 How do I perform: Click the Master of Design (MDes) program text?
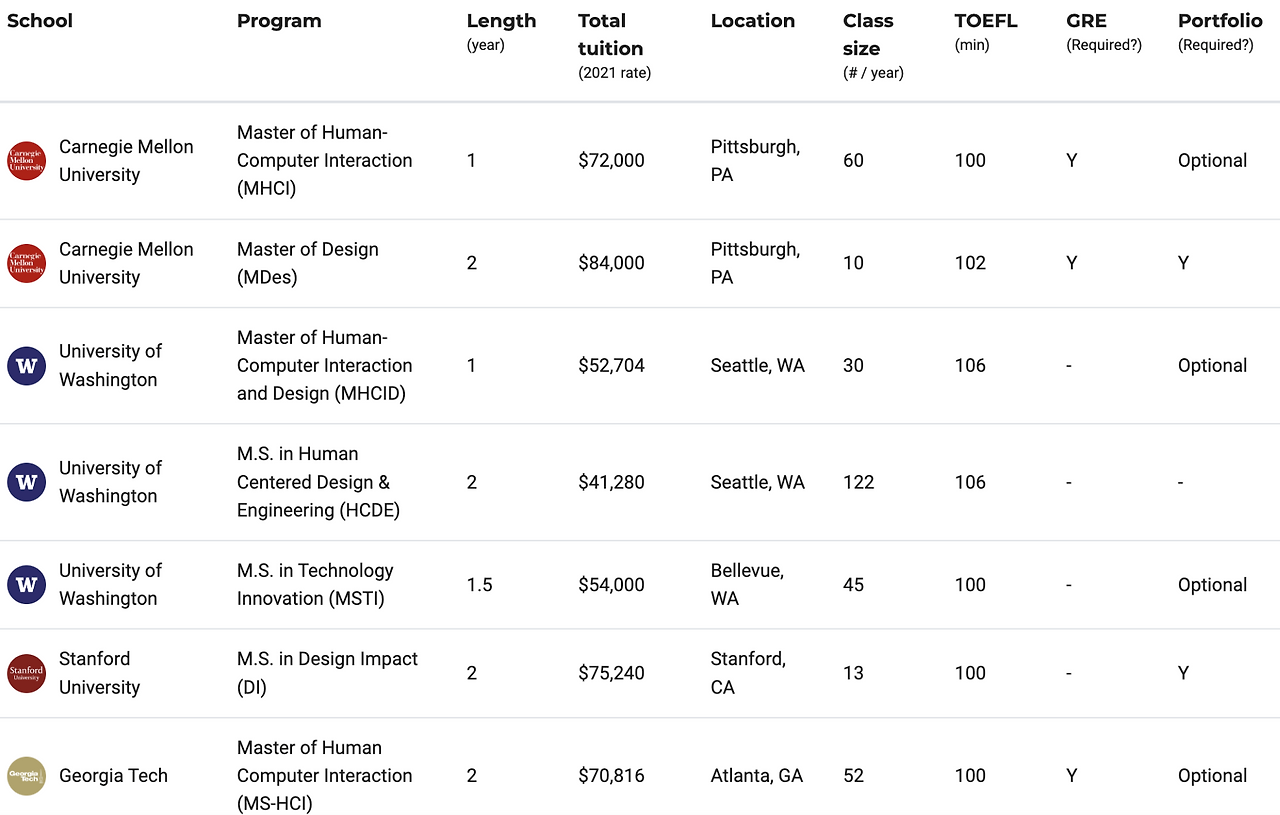point(308,263)
